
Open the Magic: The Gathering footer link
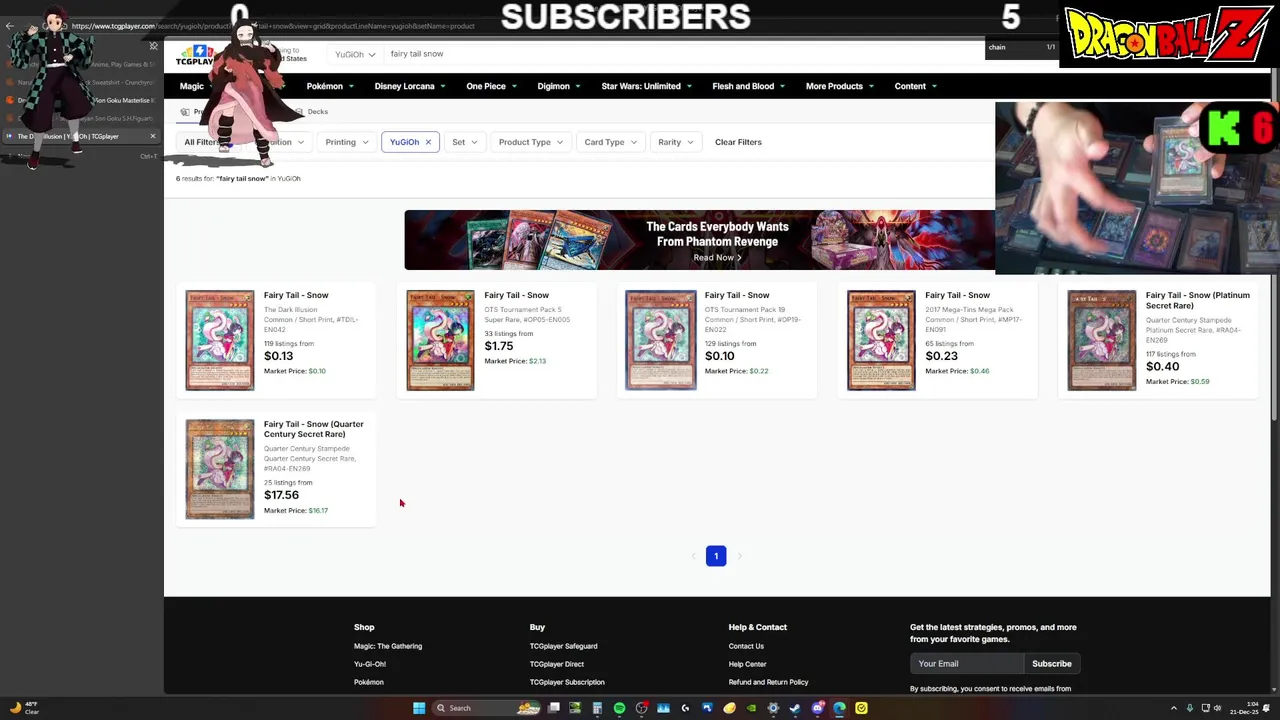coord(388,646)
